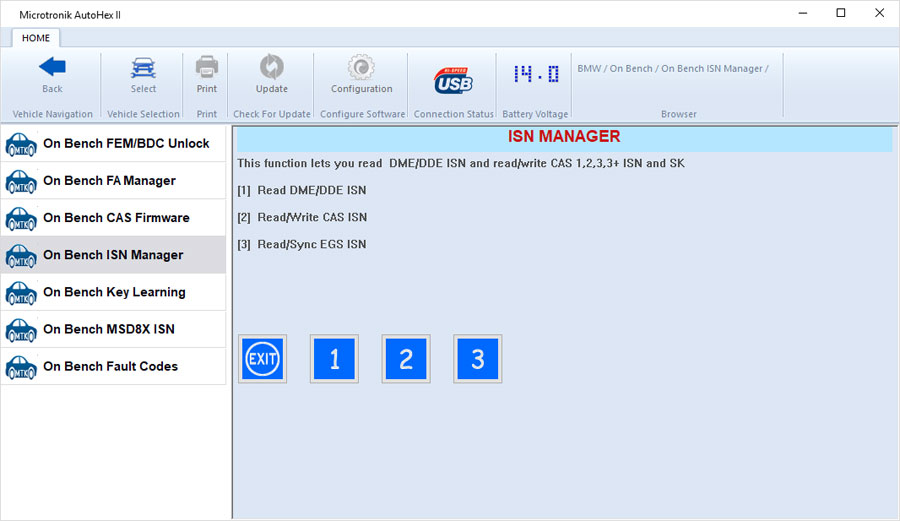Viewport: 900px width, 521px height.
Task: Click the Print printer icon
Action: (x=206, y=68)
